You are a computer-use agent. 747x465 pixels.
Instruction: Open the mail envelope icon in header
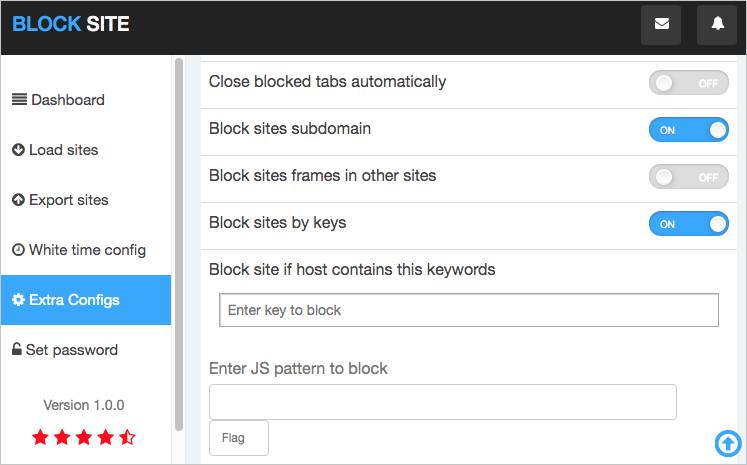(x=661, y=24)
